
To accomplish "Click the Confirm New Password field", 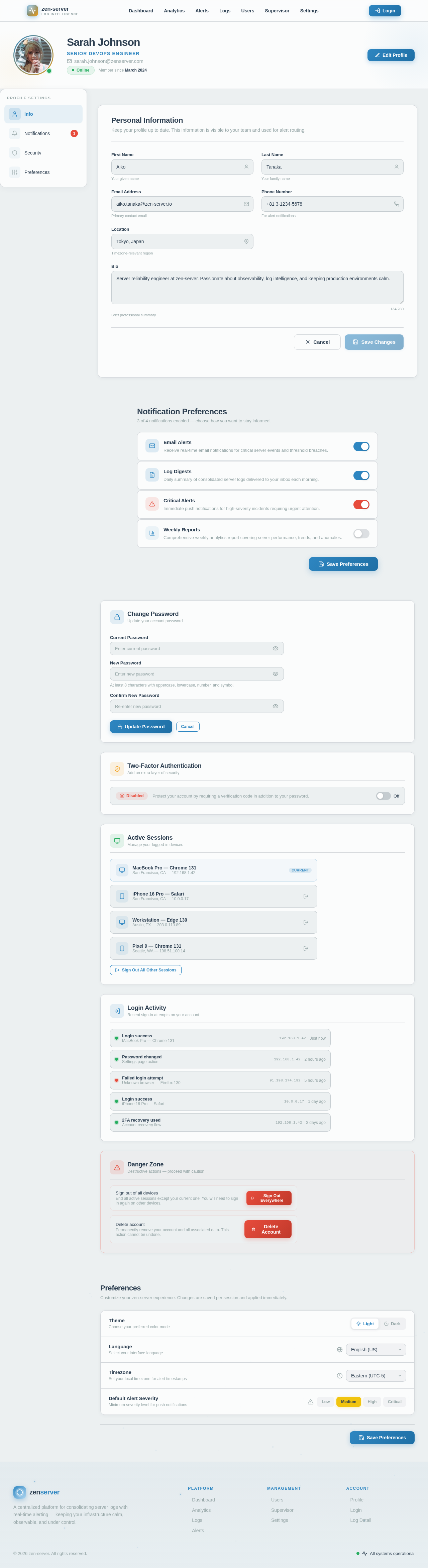I will point(197,707).
